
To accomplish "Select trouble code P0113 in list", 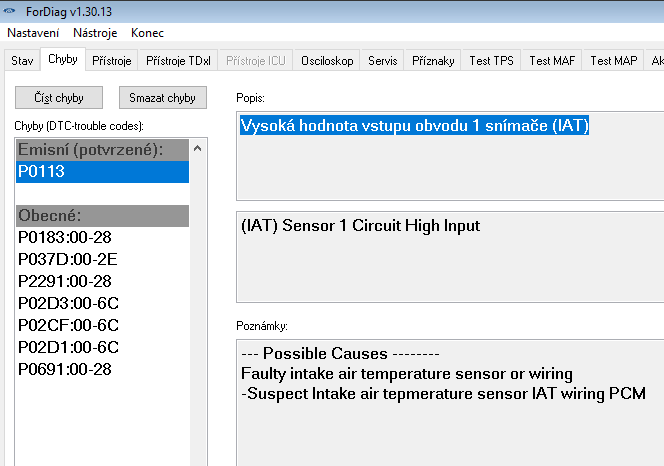I will click(100, 171).
